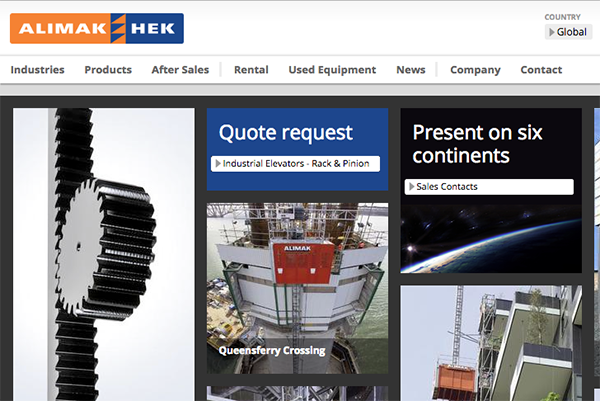
Task: Click the triangle arrow beside Global
Action: [552, 32]
